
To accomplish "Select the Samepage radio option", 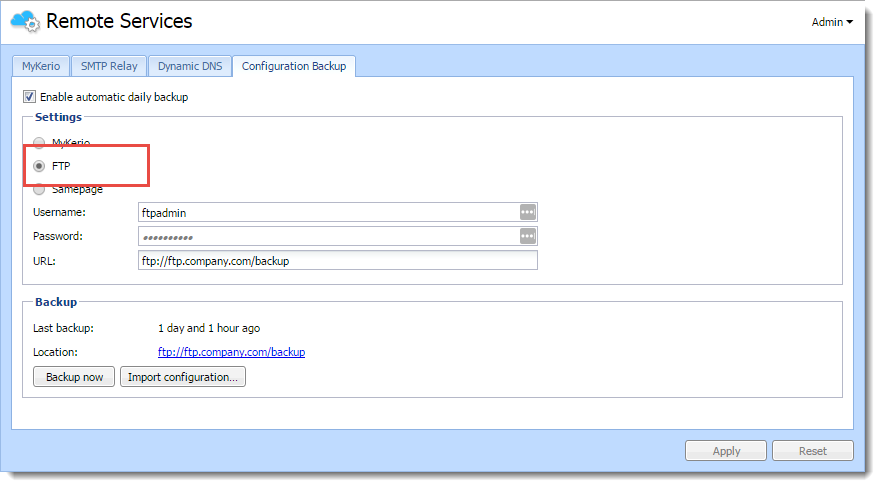I will (x=39, y=190).
